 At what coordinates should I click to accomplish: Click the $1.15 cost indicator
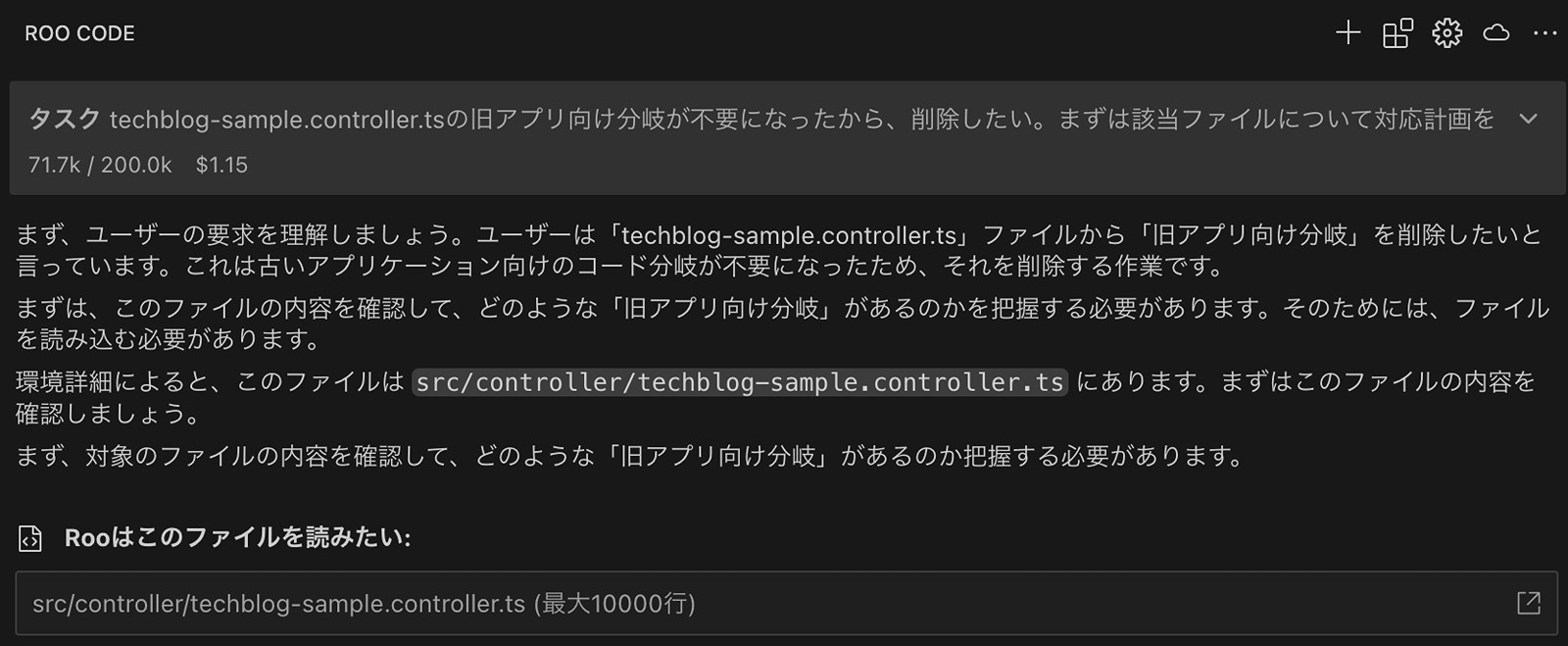[221, 165]
